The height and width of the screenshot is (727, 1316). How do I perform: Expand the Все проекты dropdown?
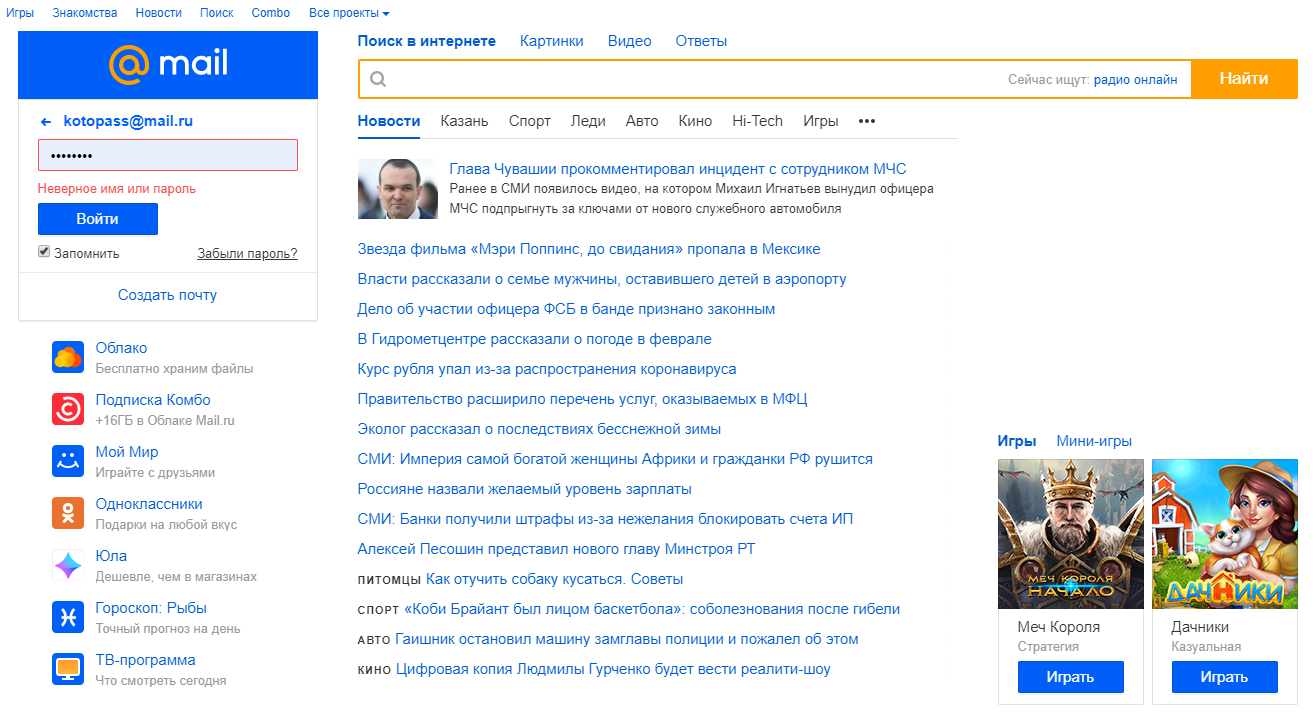(x=349, y=13)
